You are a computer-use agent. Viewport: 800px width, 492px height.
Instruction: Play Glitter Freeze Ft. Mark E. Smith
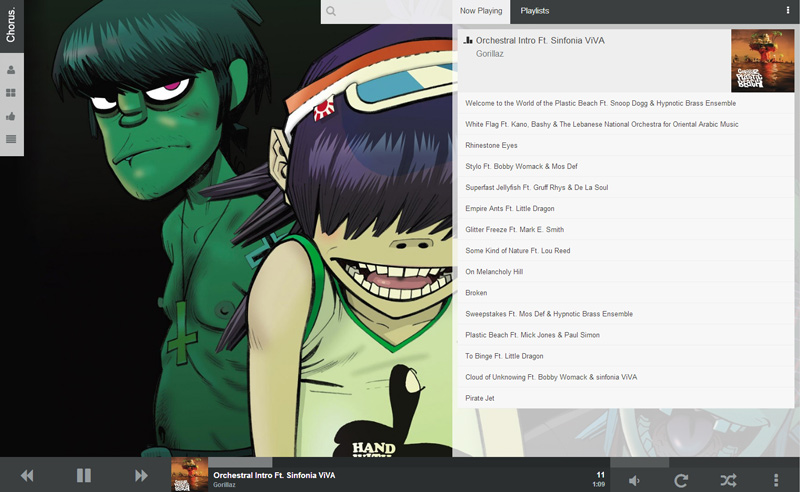coord(626,230)
